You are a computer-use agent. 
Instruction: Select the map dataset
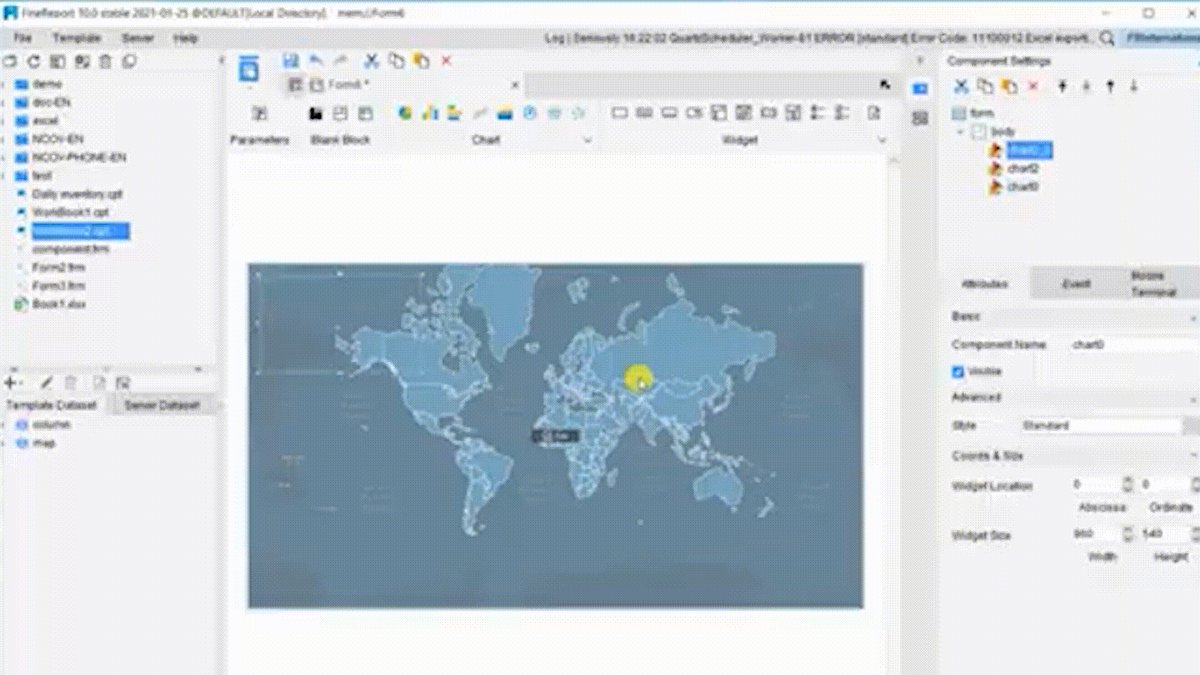44,442
